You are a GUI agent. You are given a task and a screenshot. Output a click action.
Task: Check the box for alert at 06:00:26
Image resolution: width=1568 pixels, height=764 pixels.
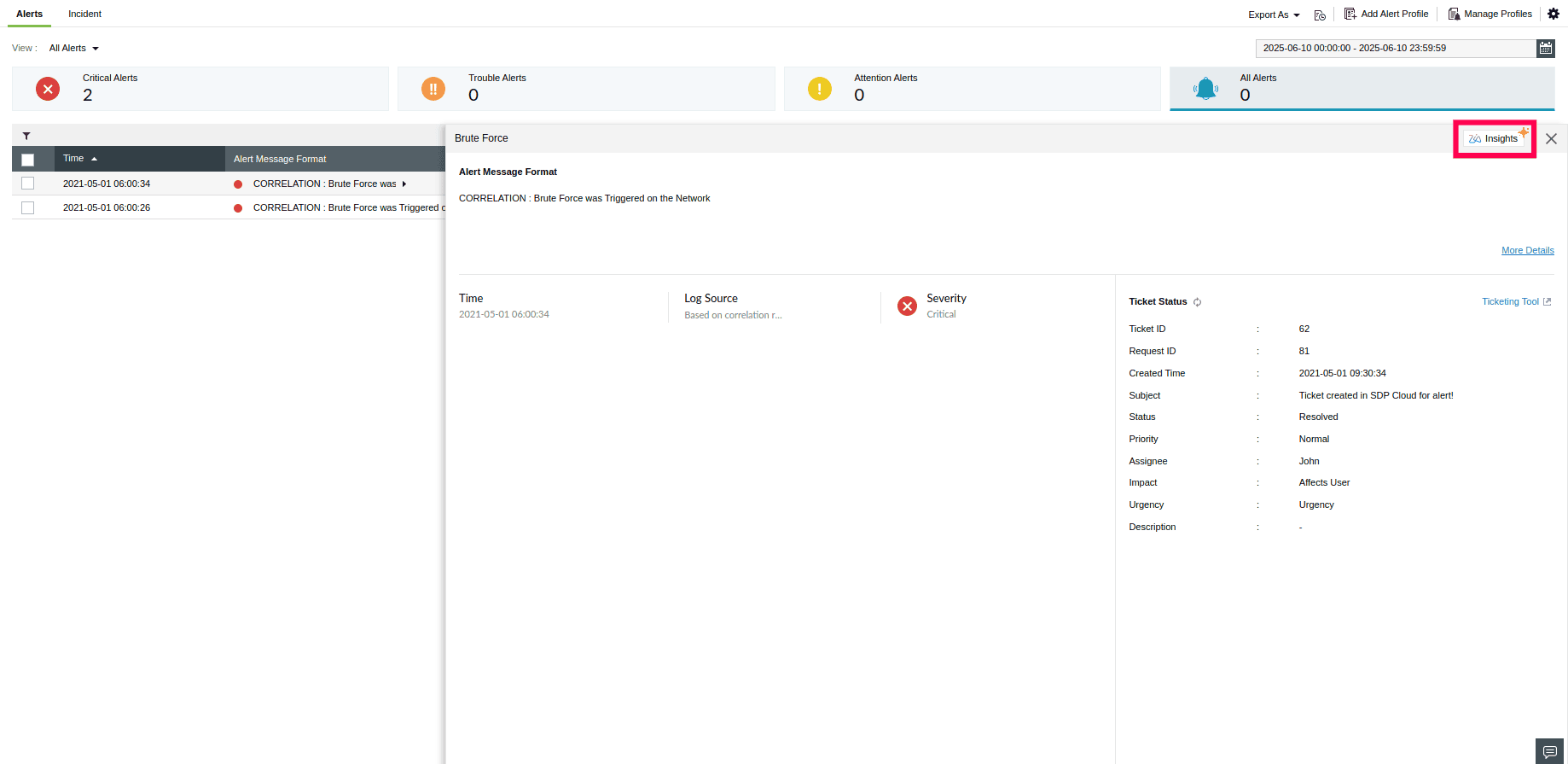pyautogui.click(x=27, y=207)
